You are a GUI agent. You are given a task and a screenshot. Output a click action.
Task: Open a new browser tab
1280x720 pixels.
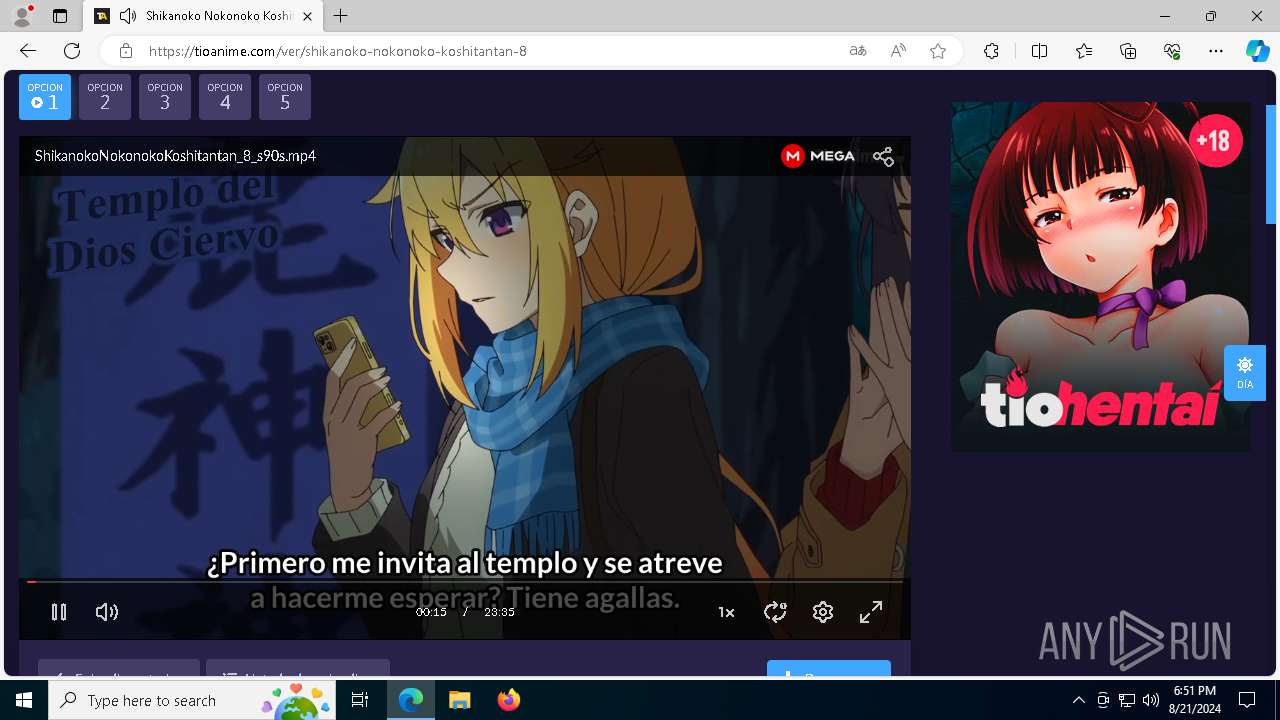[x=341, y=16]
